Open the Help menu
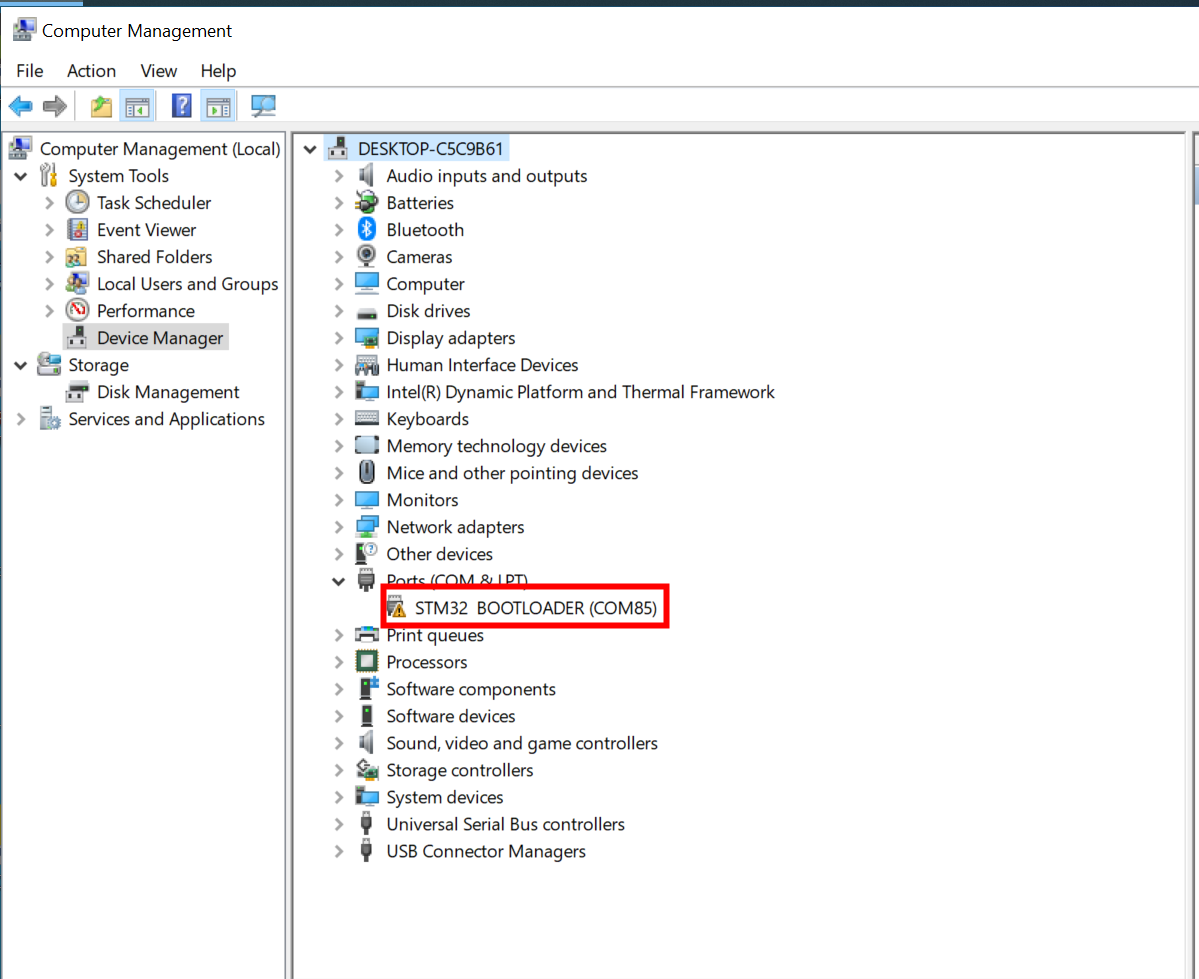This screenshot has height=979, width=1199. [x=218, y=71]
